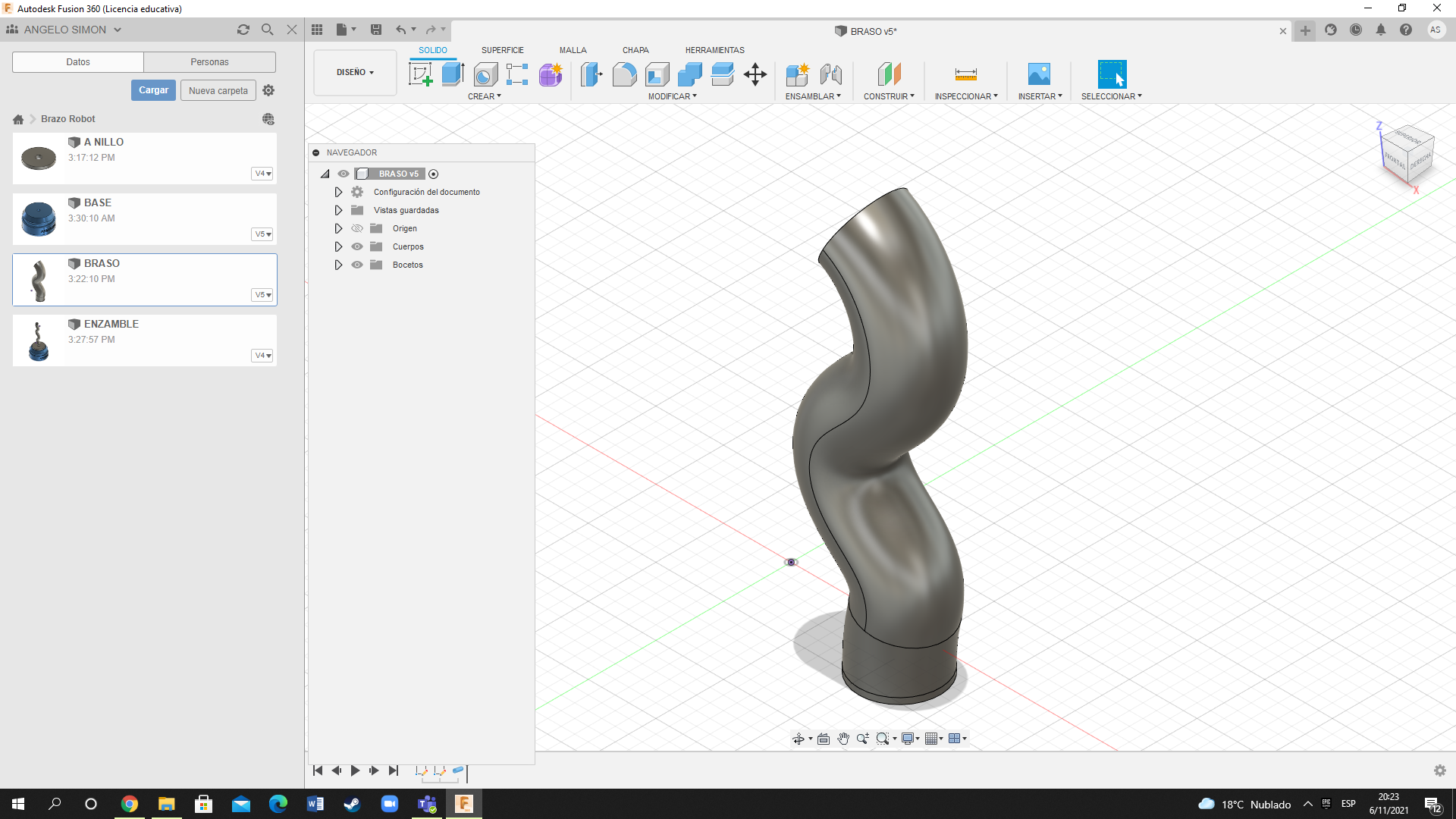
Task: Play the design timeline
Action: (355, 770)
